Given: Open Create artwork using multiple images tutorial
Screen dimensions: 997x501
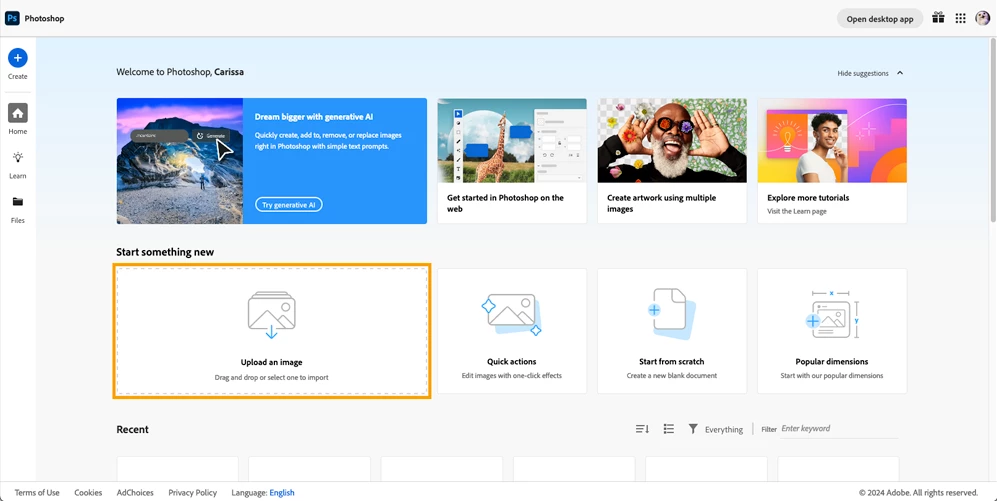Looking at the screenshot, I should (672, 161).
